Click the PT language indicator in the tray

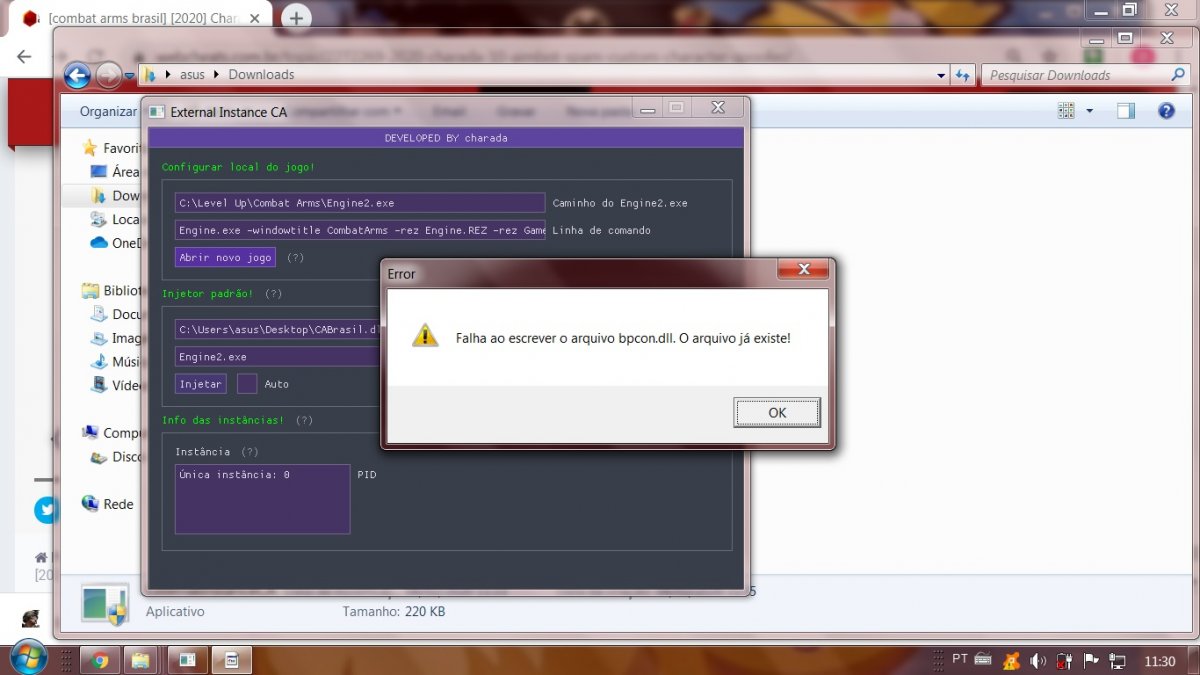coord(960,659)
